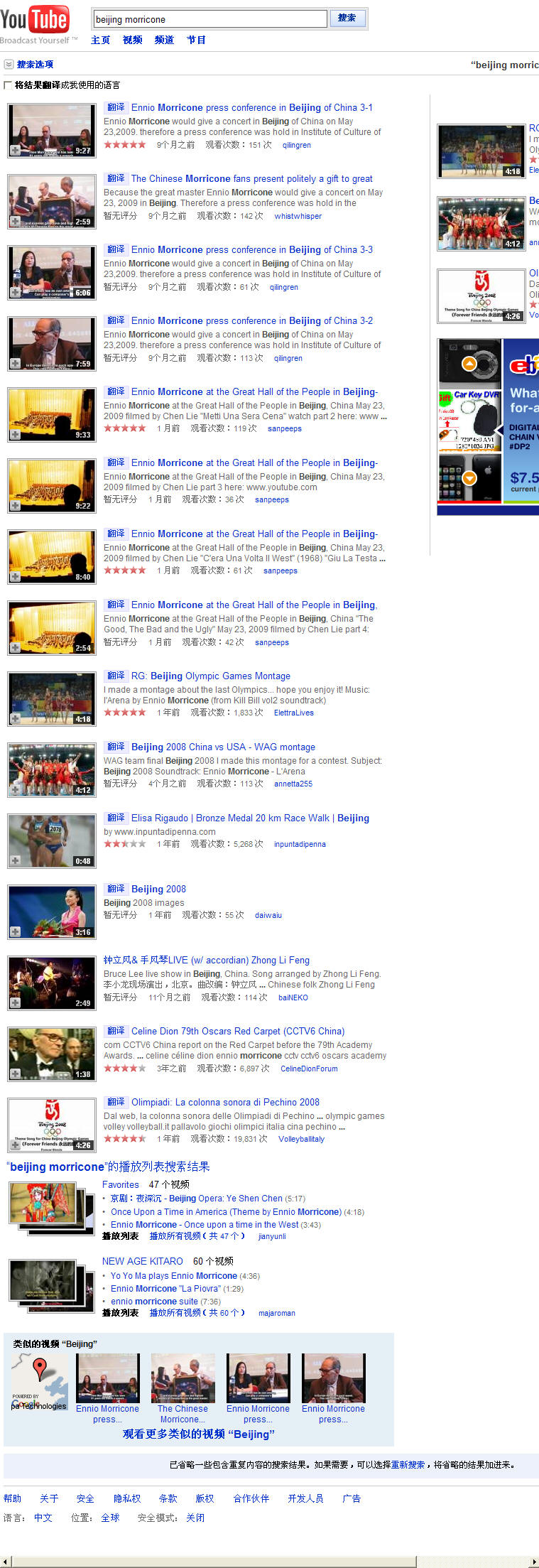Open sidebar Beijing 2008 logo thumbnail 4:26
This screenshot has height=1568, width=539.
coord(481,296)
